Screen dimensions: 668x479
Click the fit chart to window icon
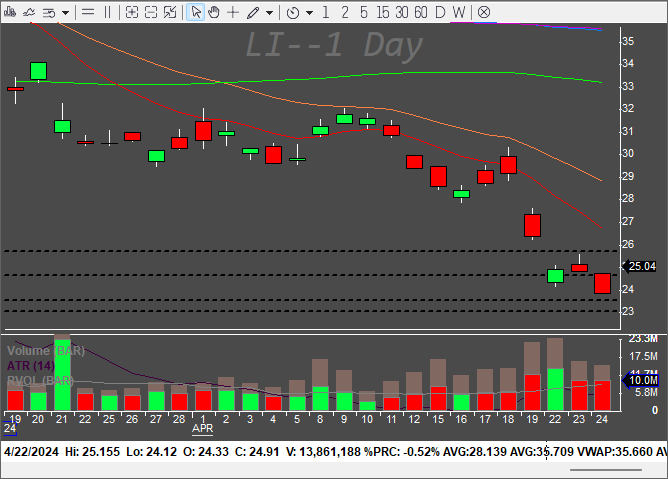(x=170, y=12)
